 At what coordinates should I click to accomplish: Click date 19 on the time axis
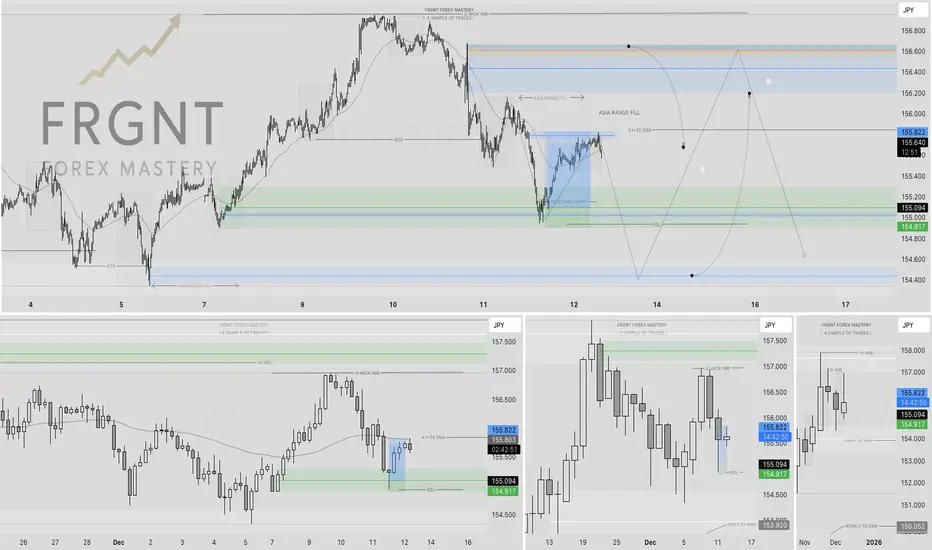[x=583, y=542]
